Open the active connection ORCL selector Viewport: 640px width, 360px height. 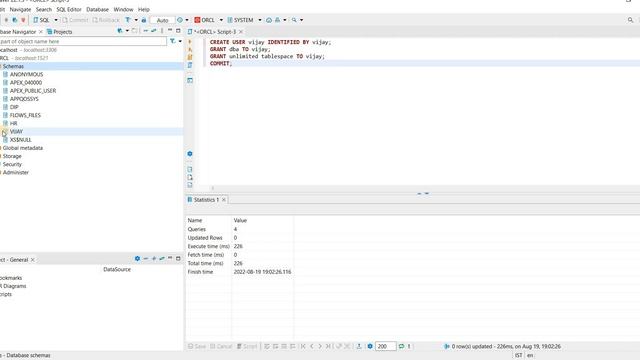pyautogui.click(x=209, y=20)
